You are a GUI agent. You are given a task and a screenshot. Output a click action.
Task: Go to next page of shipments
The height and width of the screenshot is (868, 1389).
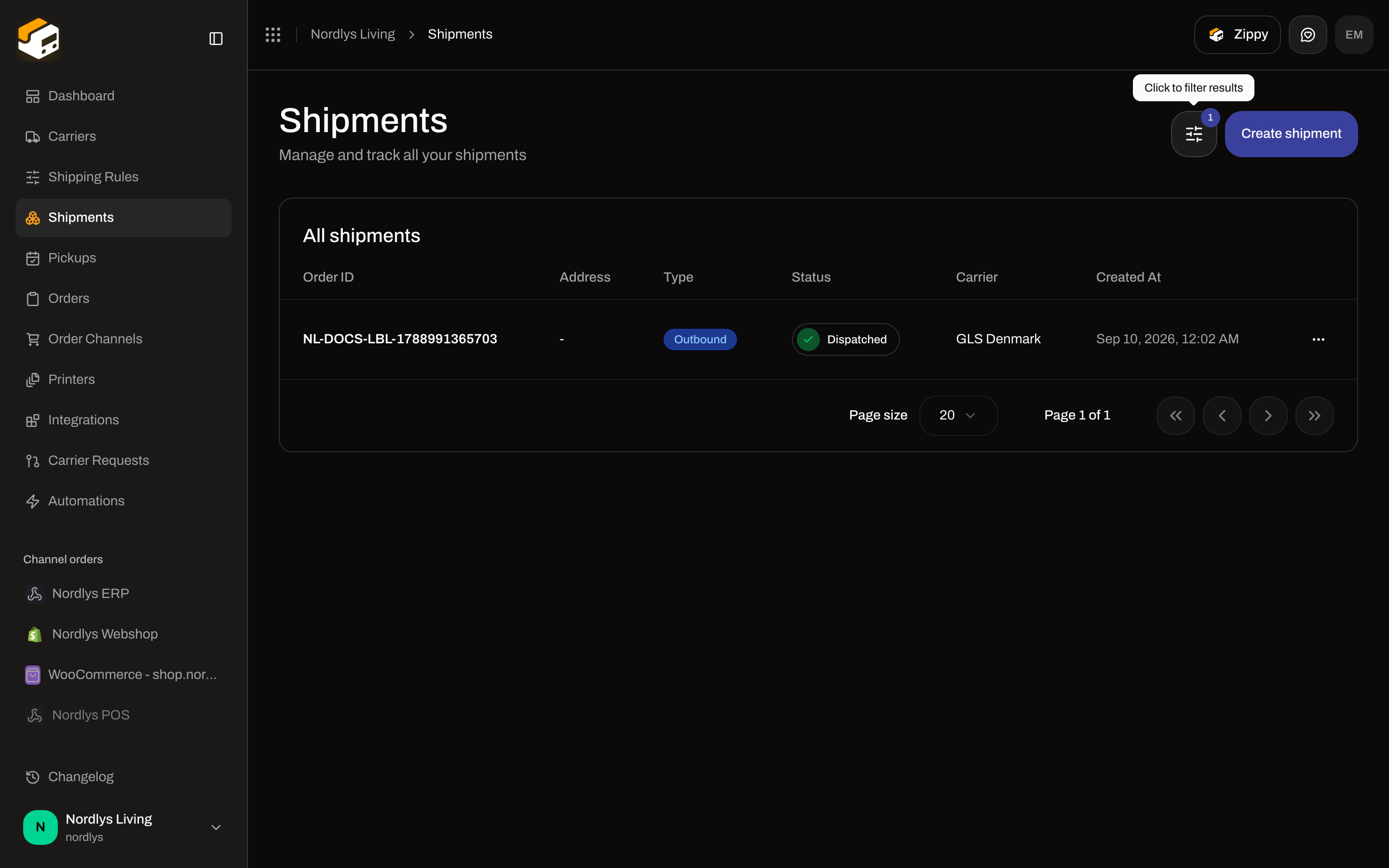click(x=1268, y=416)
